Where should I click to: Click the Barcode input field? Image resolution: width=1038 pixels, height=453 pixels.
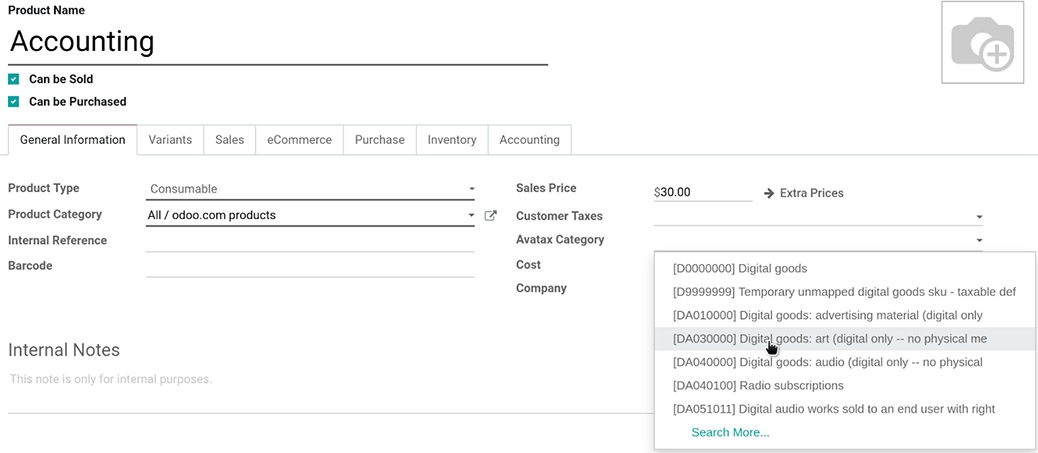coord(310,266)
